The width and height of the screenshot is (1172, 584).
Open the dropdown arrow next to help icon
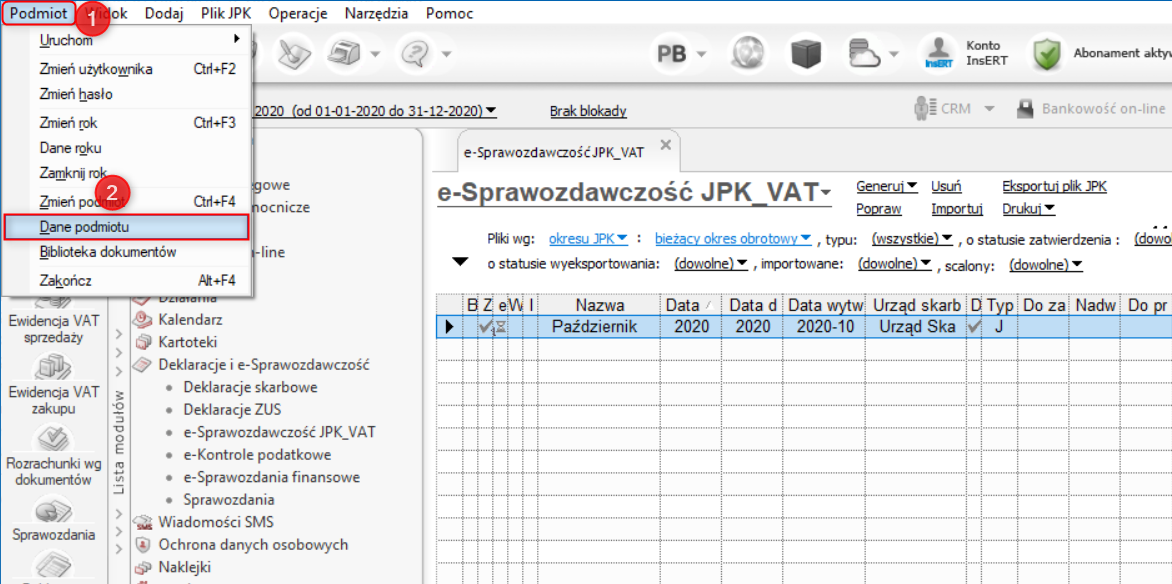click(x=445, y=54)
